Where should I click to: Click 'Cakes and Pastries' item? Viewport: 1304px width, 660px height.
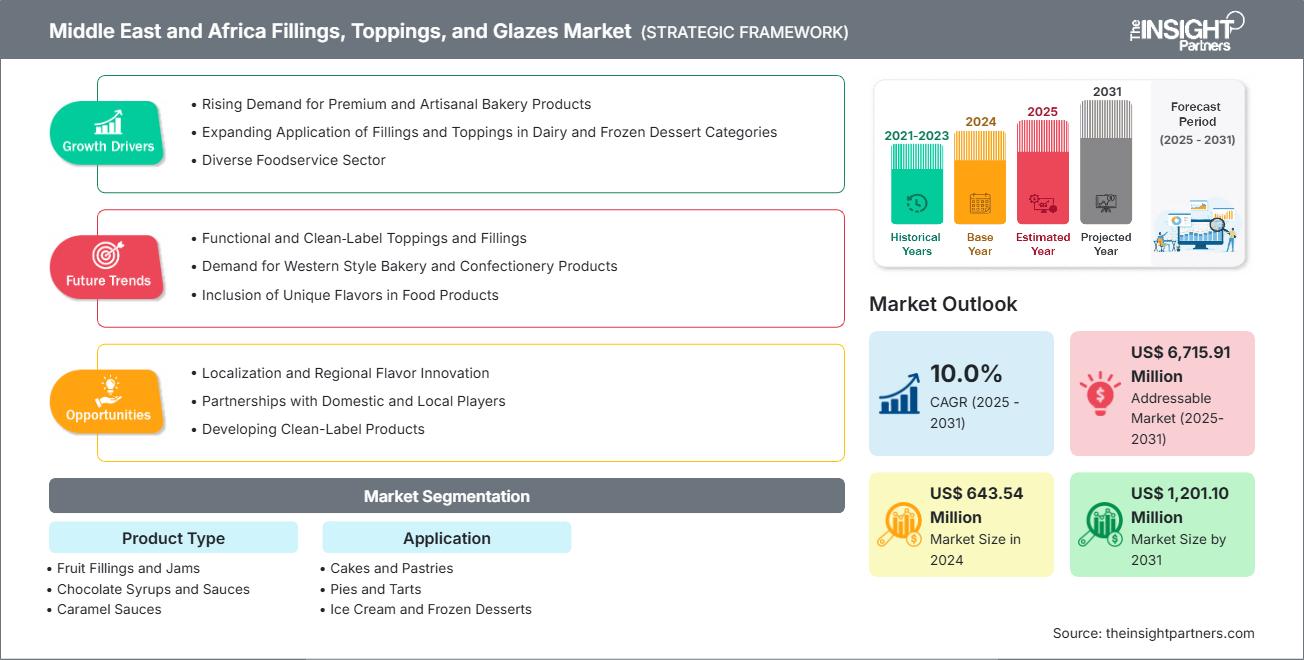[x=391, y=568]
